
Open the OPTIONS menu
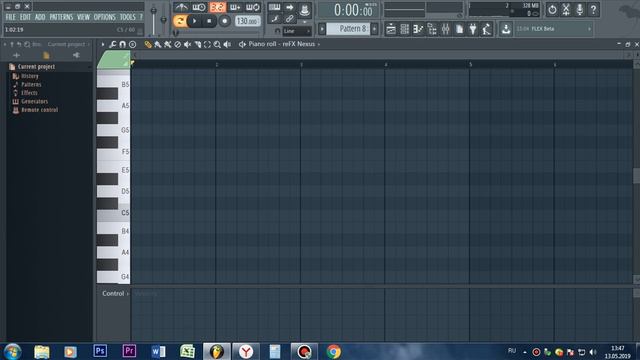coord(105,17)
